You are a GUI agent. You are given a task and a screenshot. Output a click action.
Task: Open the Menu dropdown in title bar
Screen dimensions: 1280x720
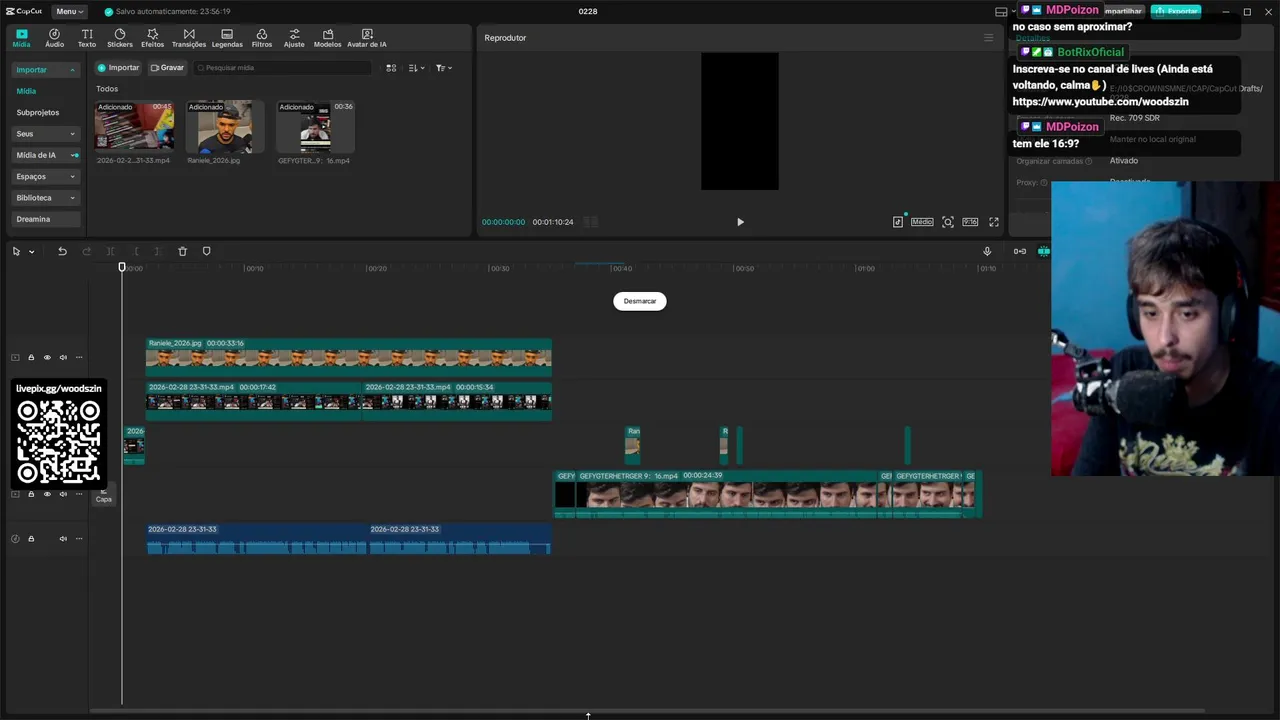70,12
